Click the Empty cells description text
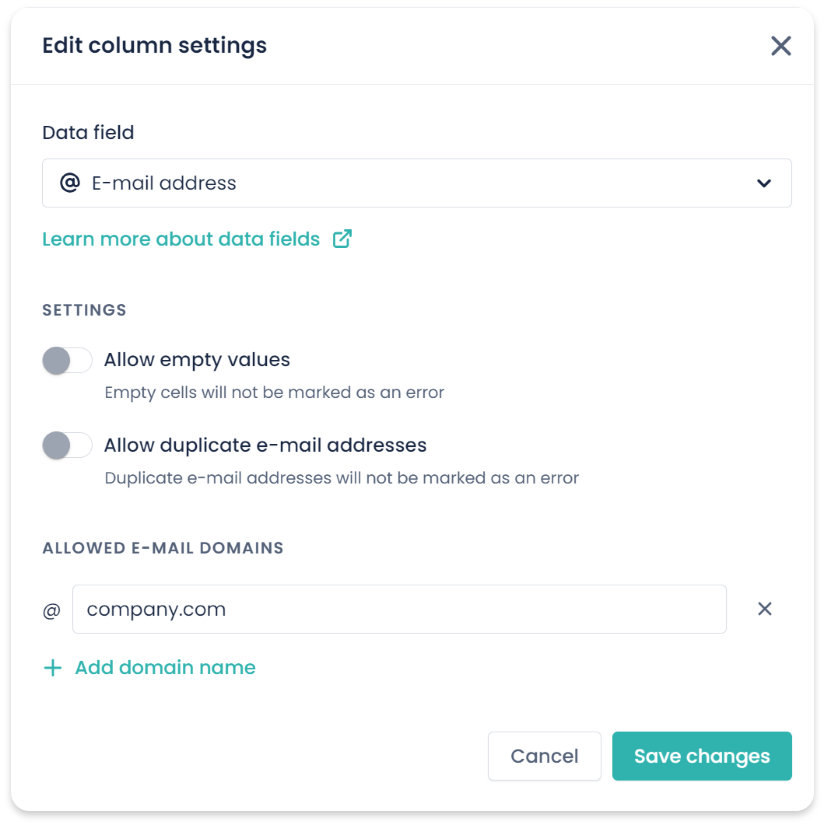The width and height of the screenshot is (825, 826). click(x=274, y=393)
